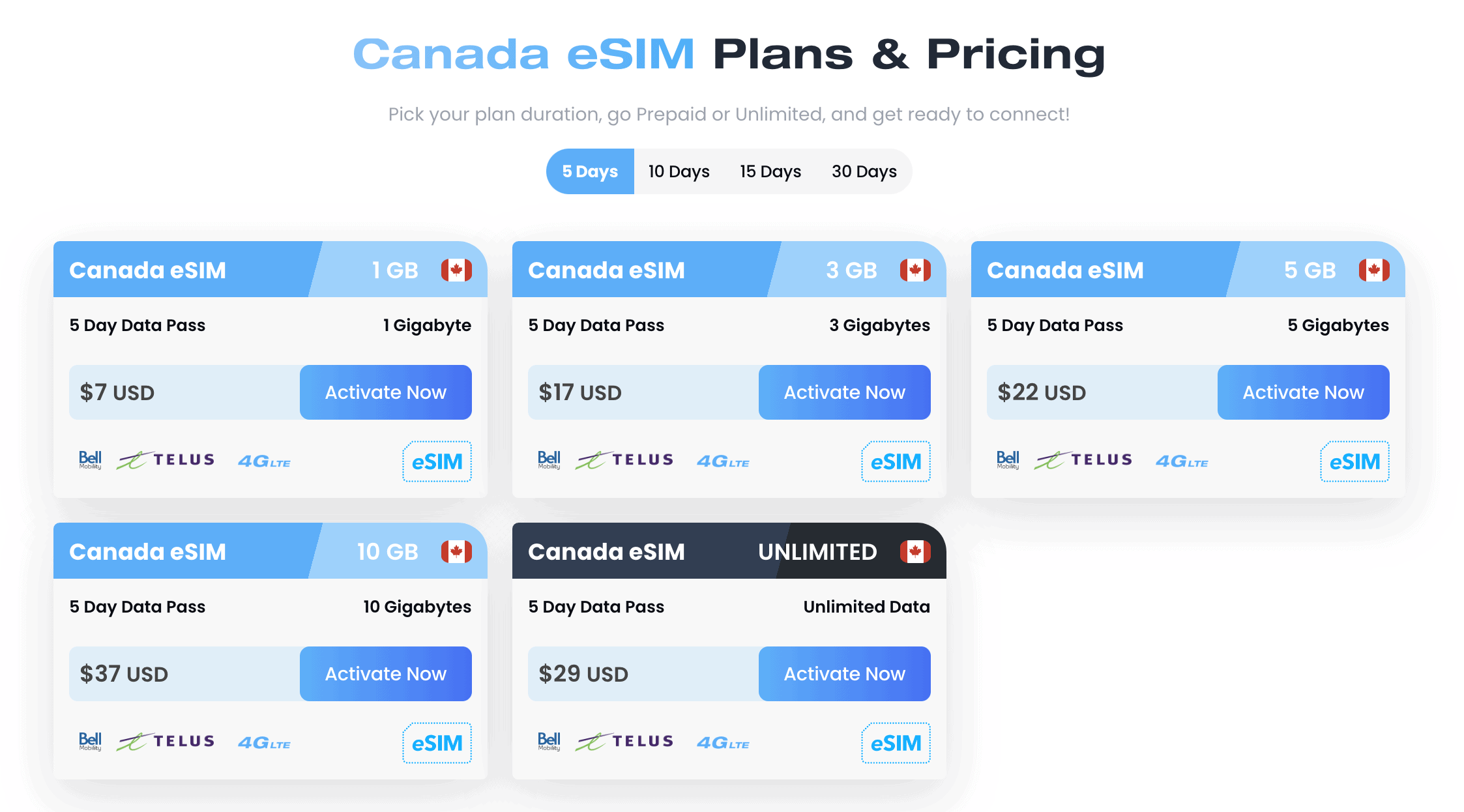1464x812 pixels.
Task: Click Activate Now on the $17 plan
Action: tap(844, 392)
